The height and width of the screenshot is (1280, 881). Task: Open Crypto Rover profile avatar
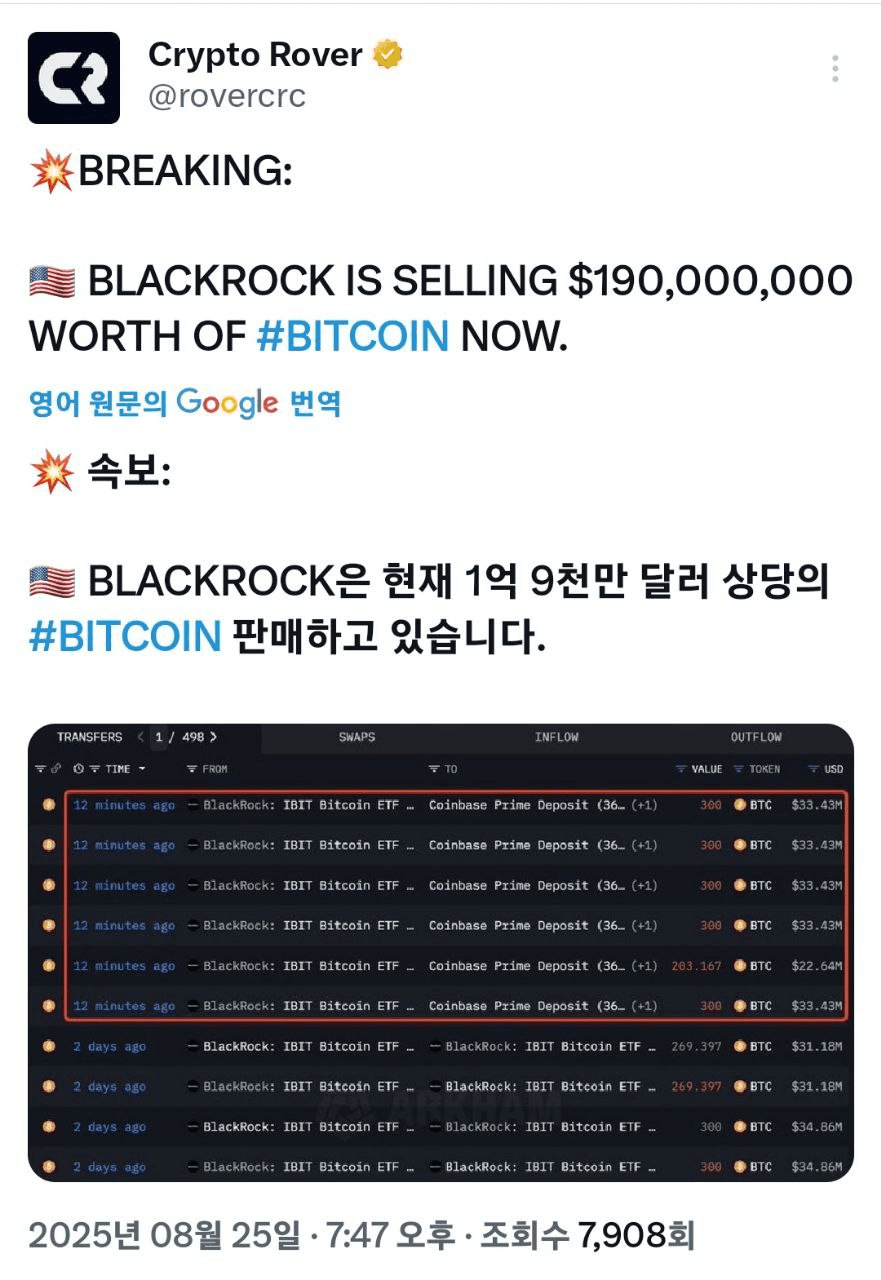click(x=74, y=78)
